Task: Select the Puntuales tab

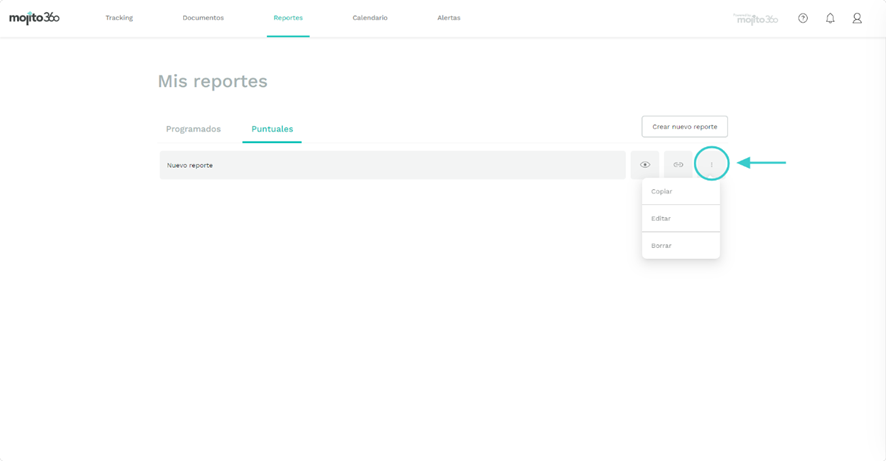Action: (x=272, y=129)
